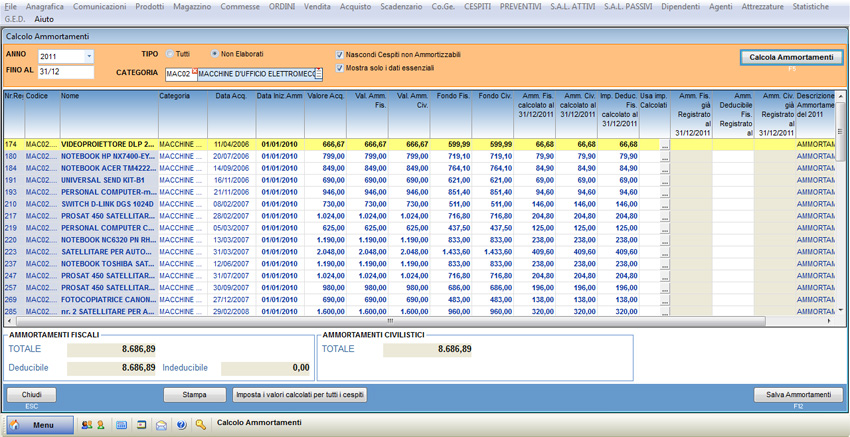Open the calculator icon in bottom toolbar
850x437 pixels.
pyautogui.click(x=122, y=425)
